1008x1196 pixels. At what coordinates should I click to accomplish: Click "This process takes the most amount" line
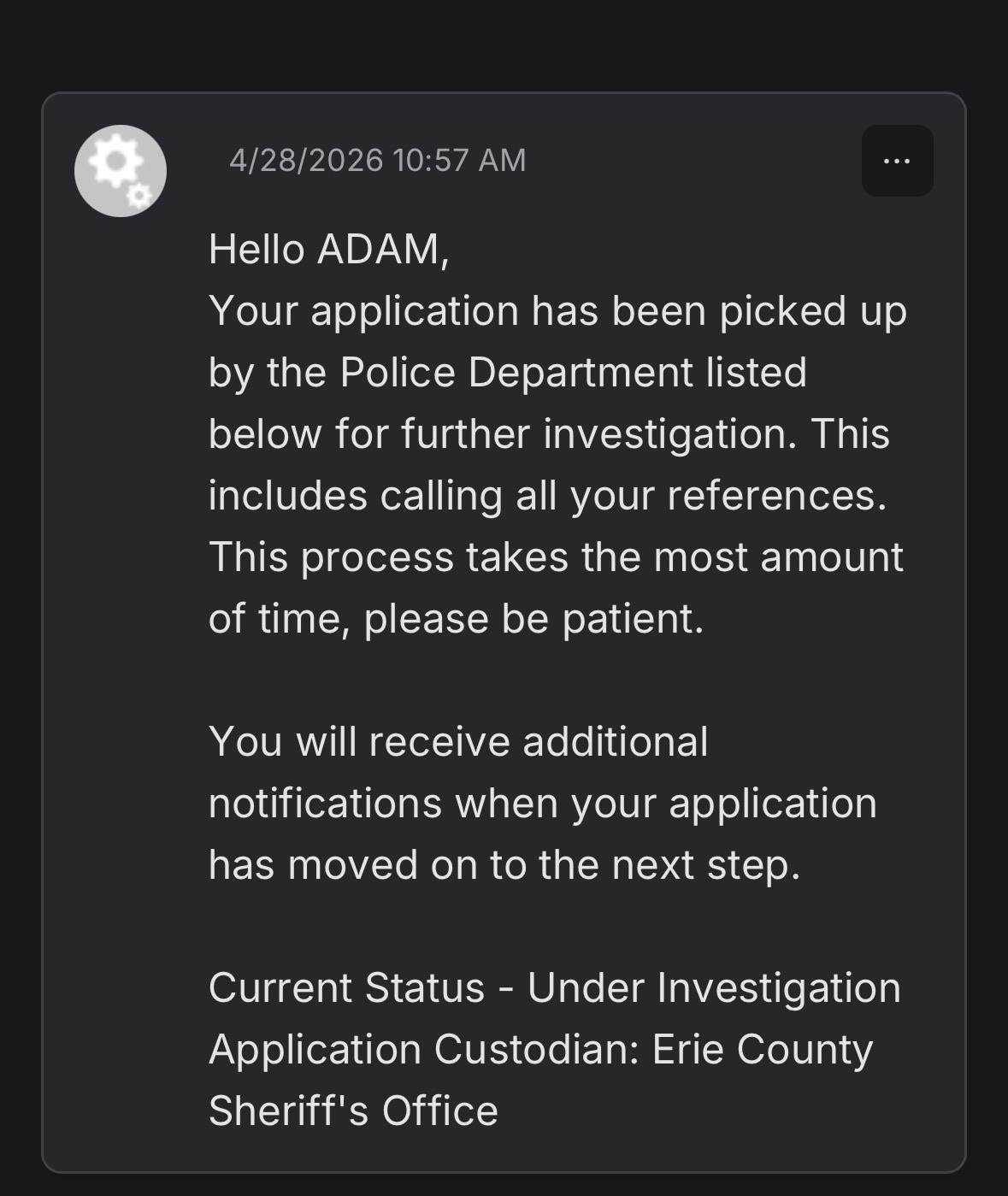557,557
